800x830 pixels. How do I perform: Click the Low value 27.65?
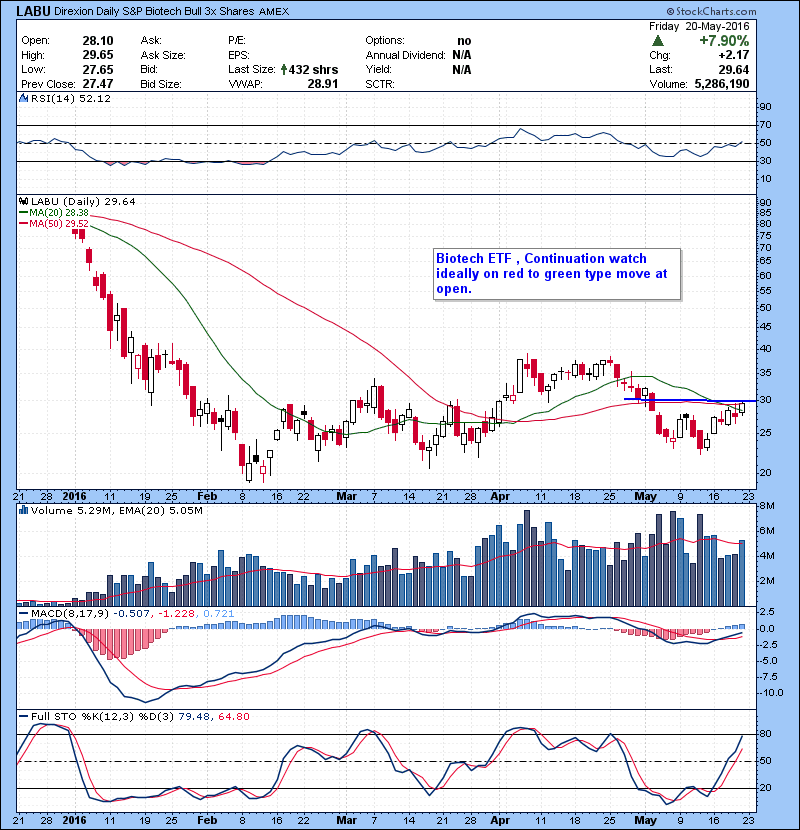97,69
